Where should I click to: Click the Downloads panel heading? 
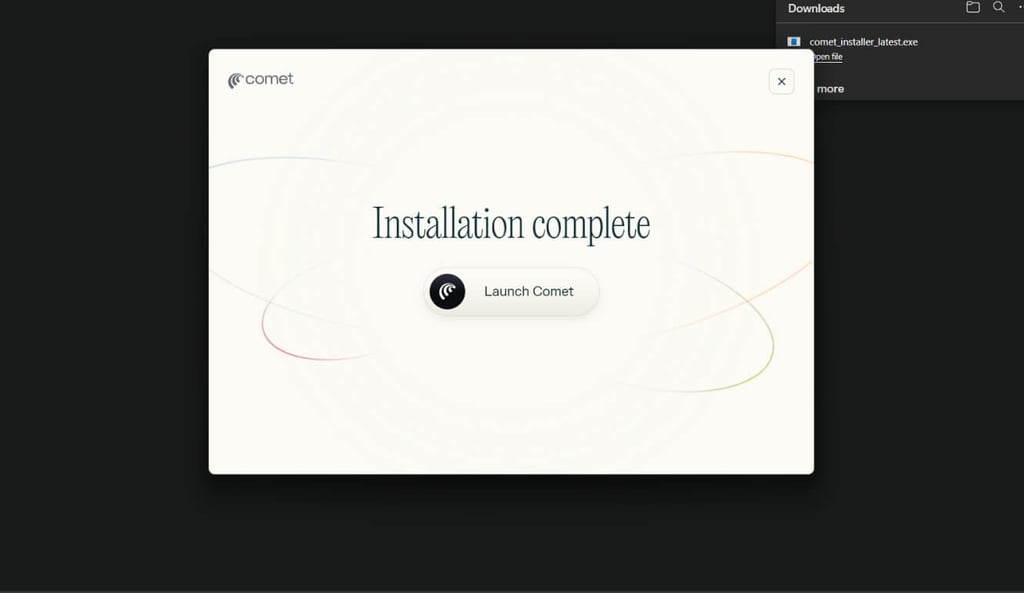(816, 8)
